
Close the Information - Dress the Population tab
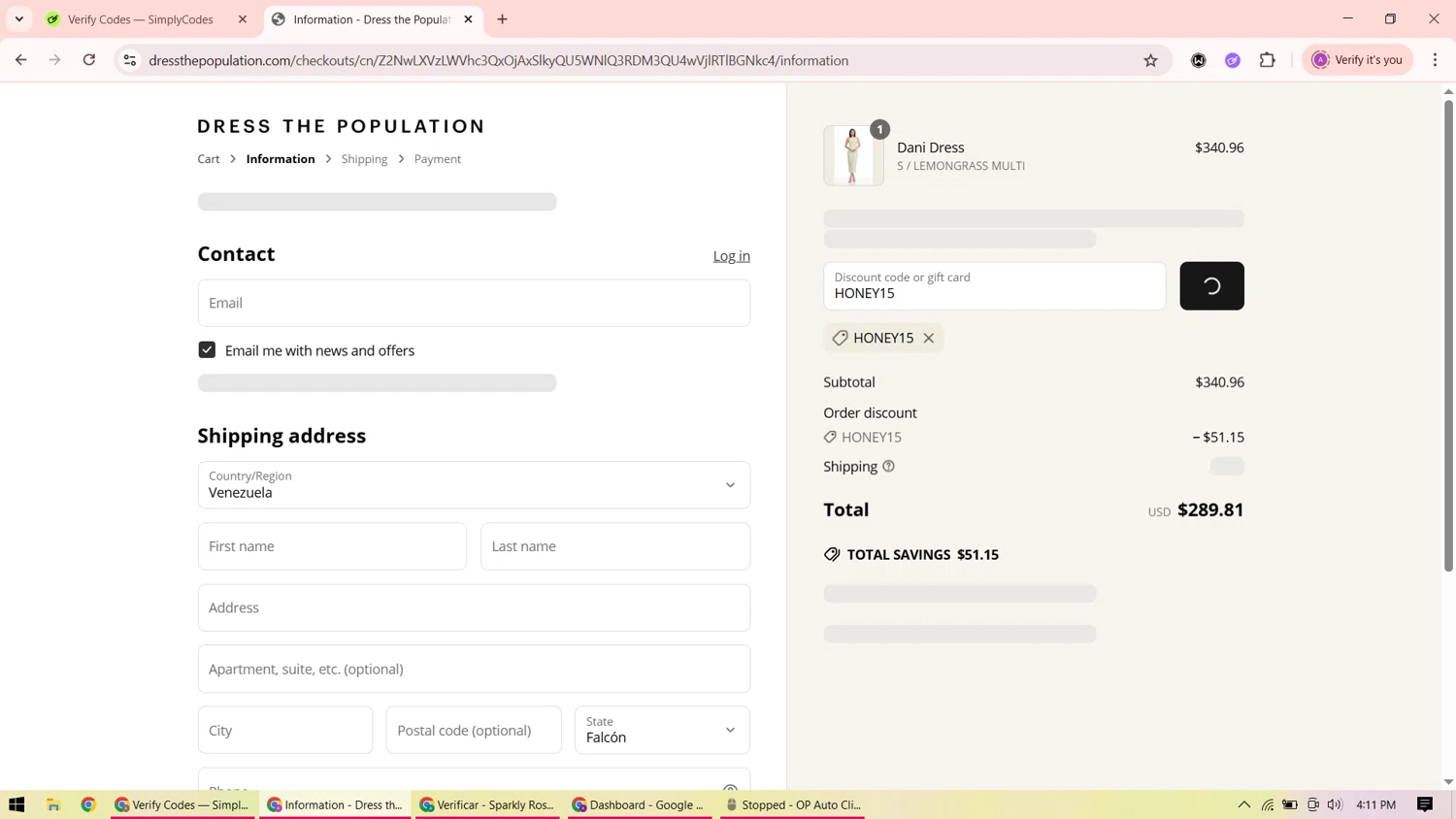(468, 19)
